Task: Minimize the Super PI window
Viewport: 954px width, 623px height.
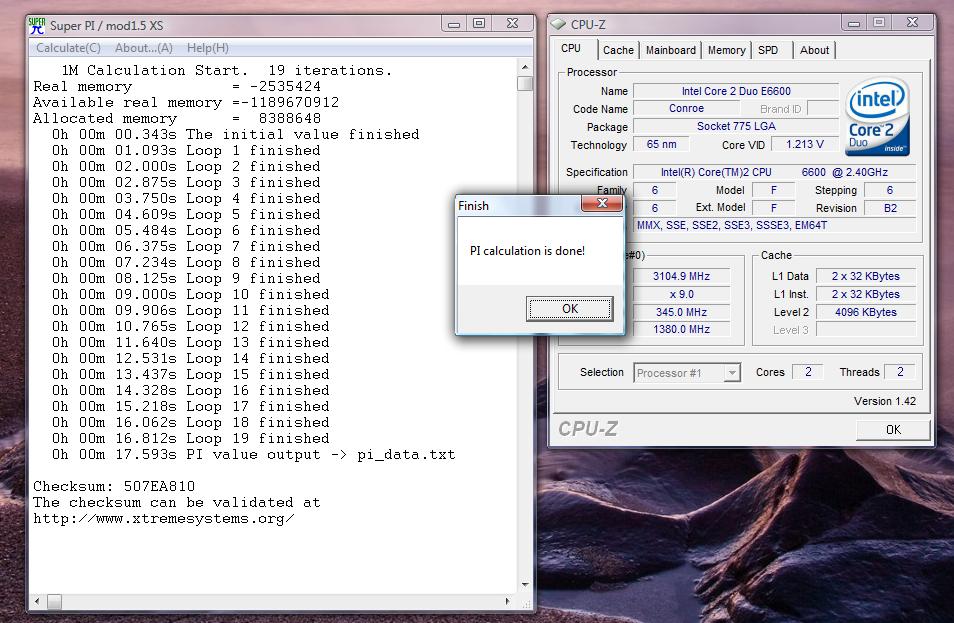Action: (453, 24)
